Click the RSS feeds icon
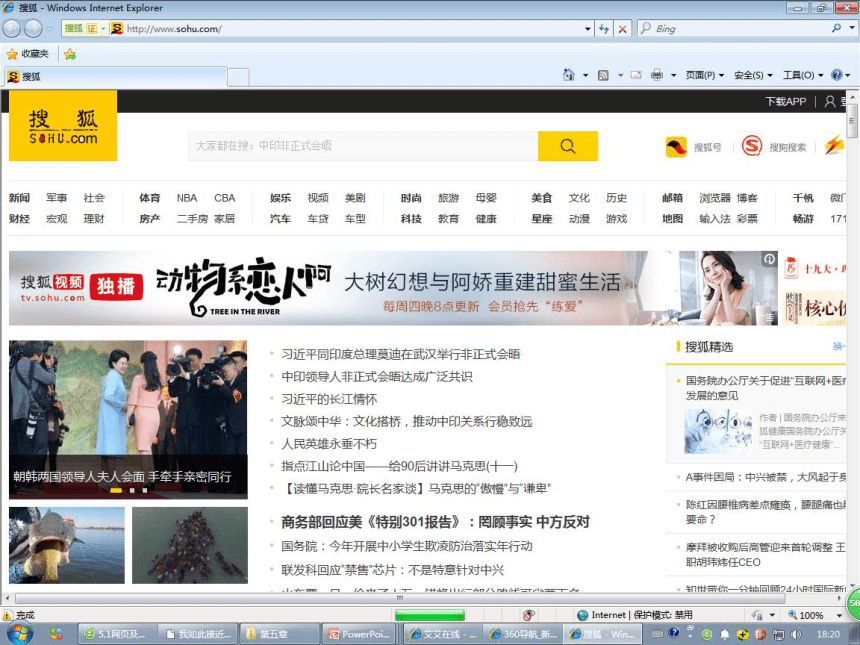This screenshot has height=645, width=860. pyautogui.click(x=603, y=75)
